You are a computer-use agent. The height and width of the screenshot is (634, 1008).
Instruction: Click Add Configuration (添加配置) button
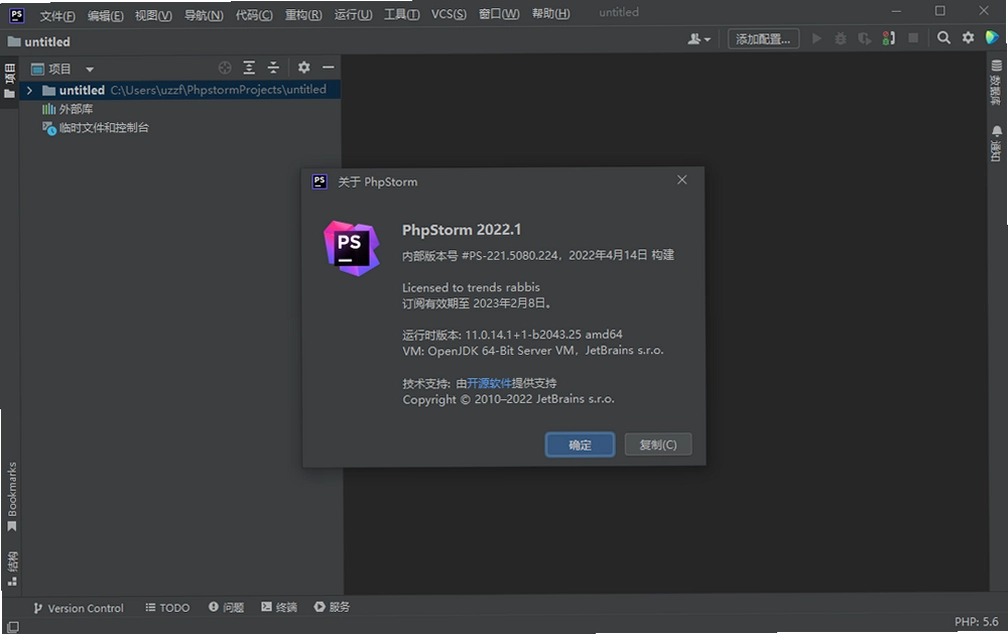pyautogui.click(x=763, y=39)
